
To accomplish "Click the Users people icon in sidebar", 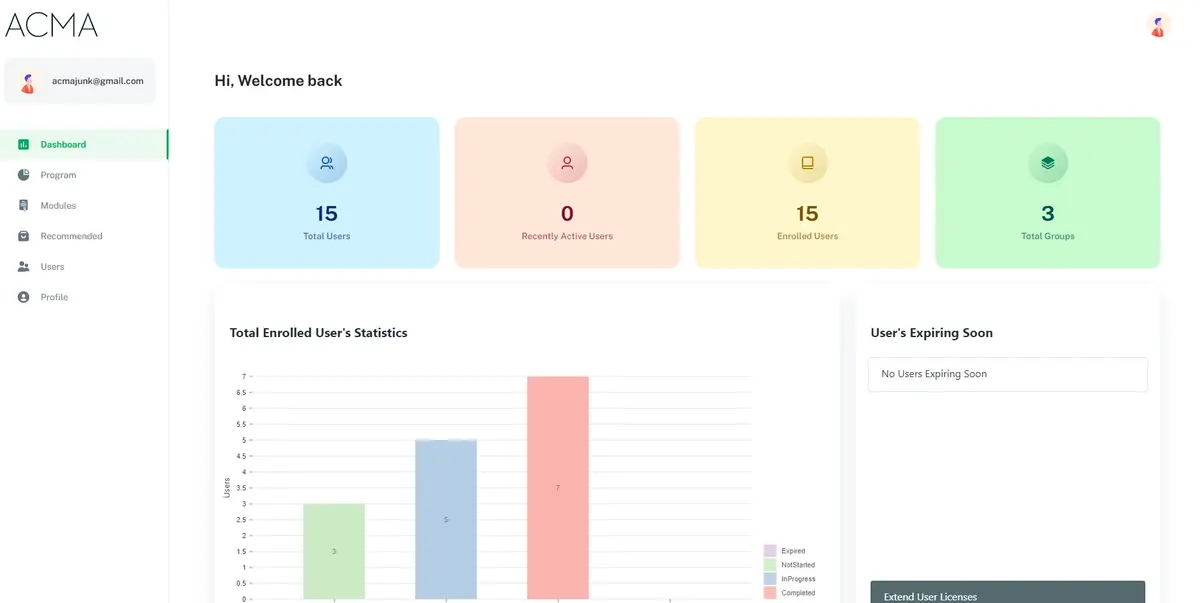I will point(23,267).
